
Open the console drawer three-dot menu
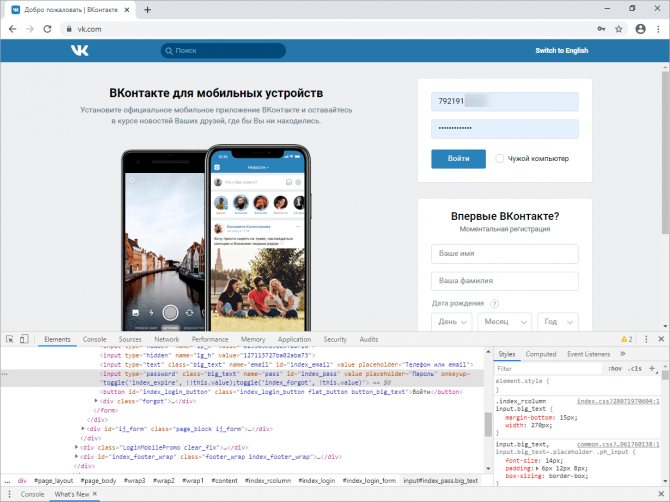(x=9, y=494)
